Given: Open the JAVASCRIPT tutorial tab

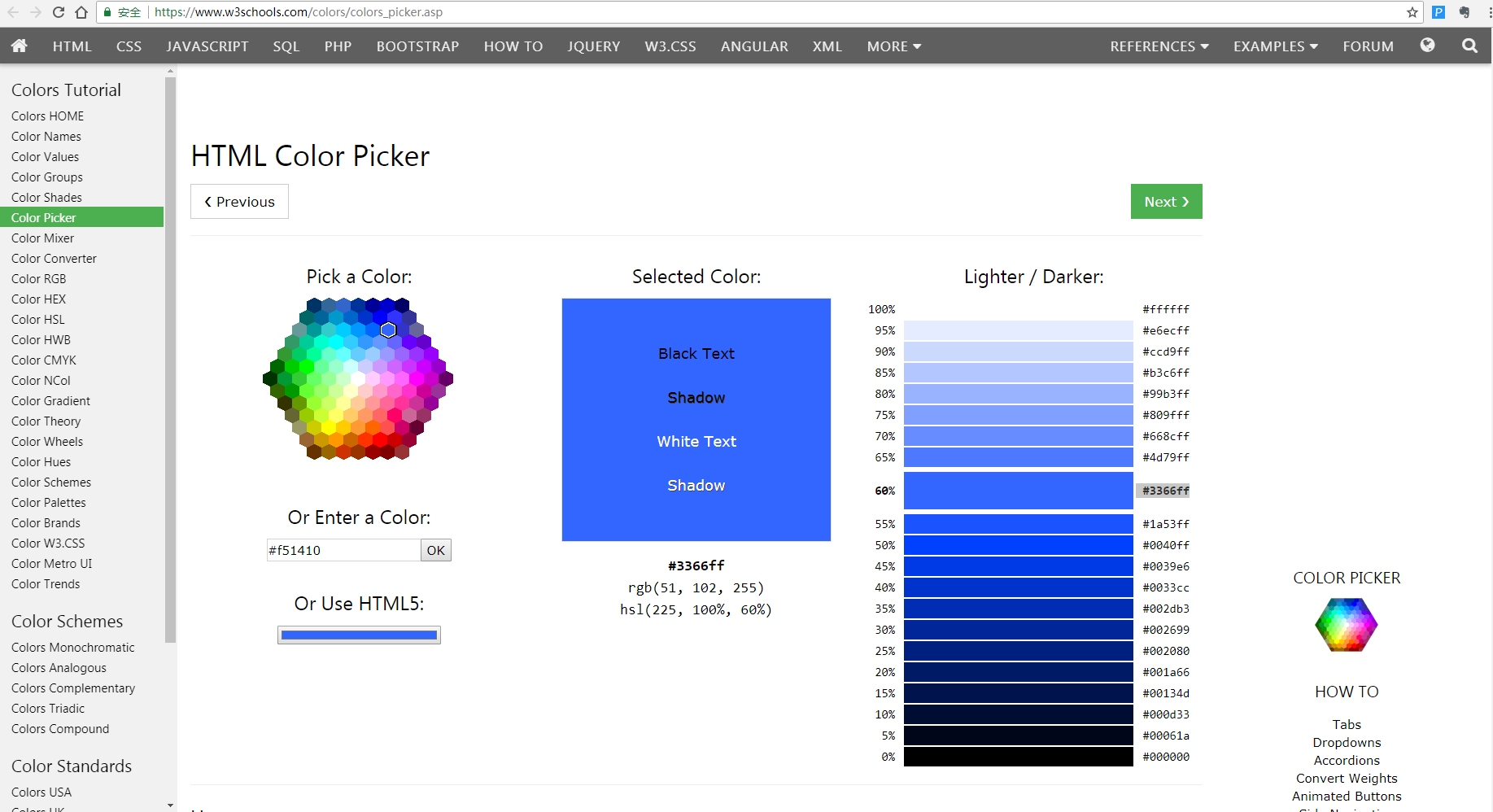Looking at the screenshot, I should [x=207, y=46].
